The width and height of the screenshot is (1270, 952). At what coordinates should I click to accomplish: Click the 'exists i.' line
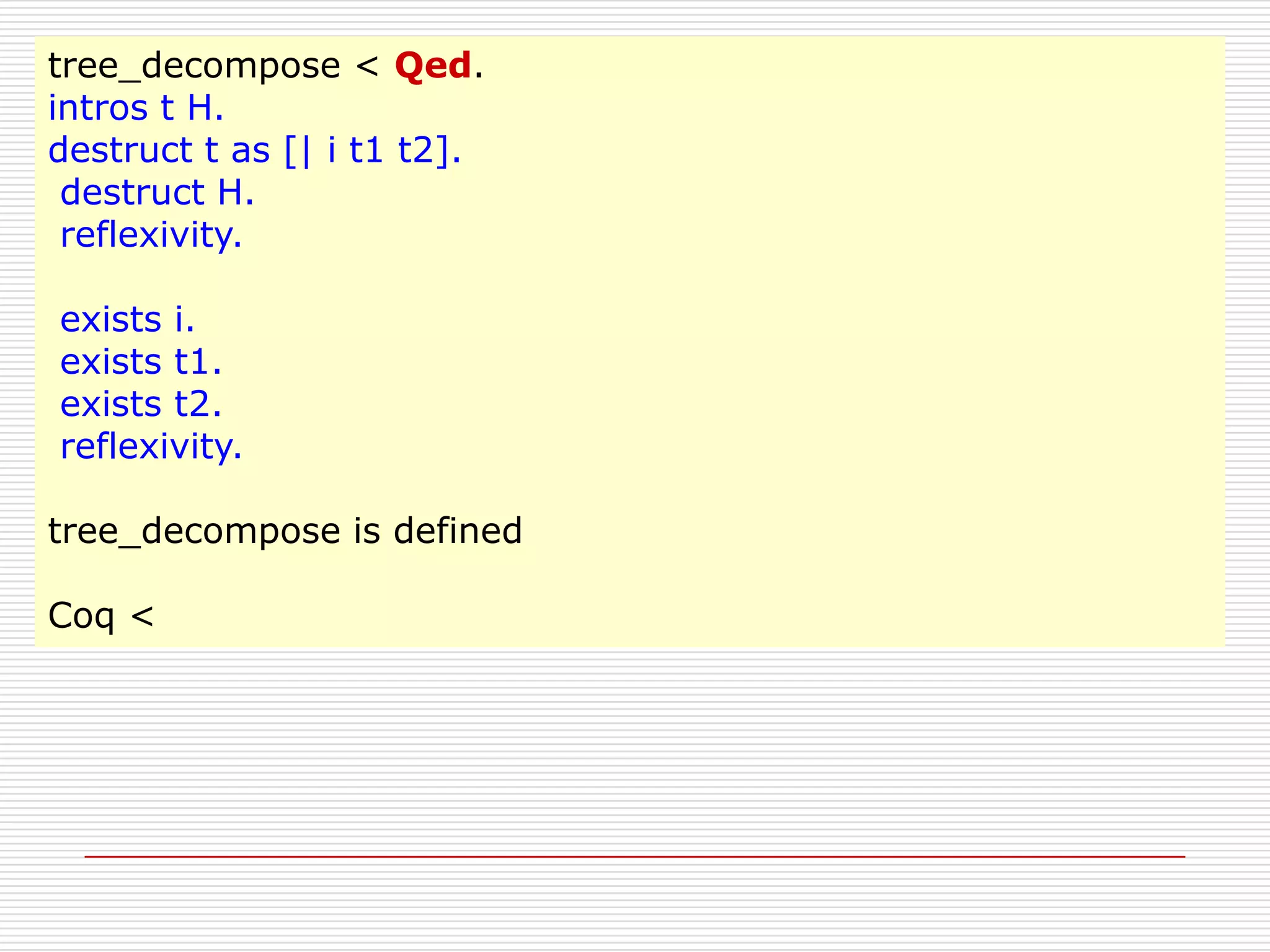coord(127,320)
